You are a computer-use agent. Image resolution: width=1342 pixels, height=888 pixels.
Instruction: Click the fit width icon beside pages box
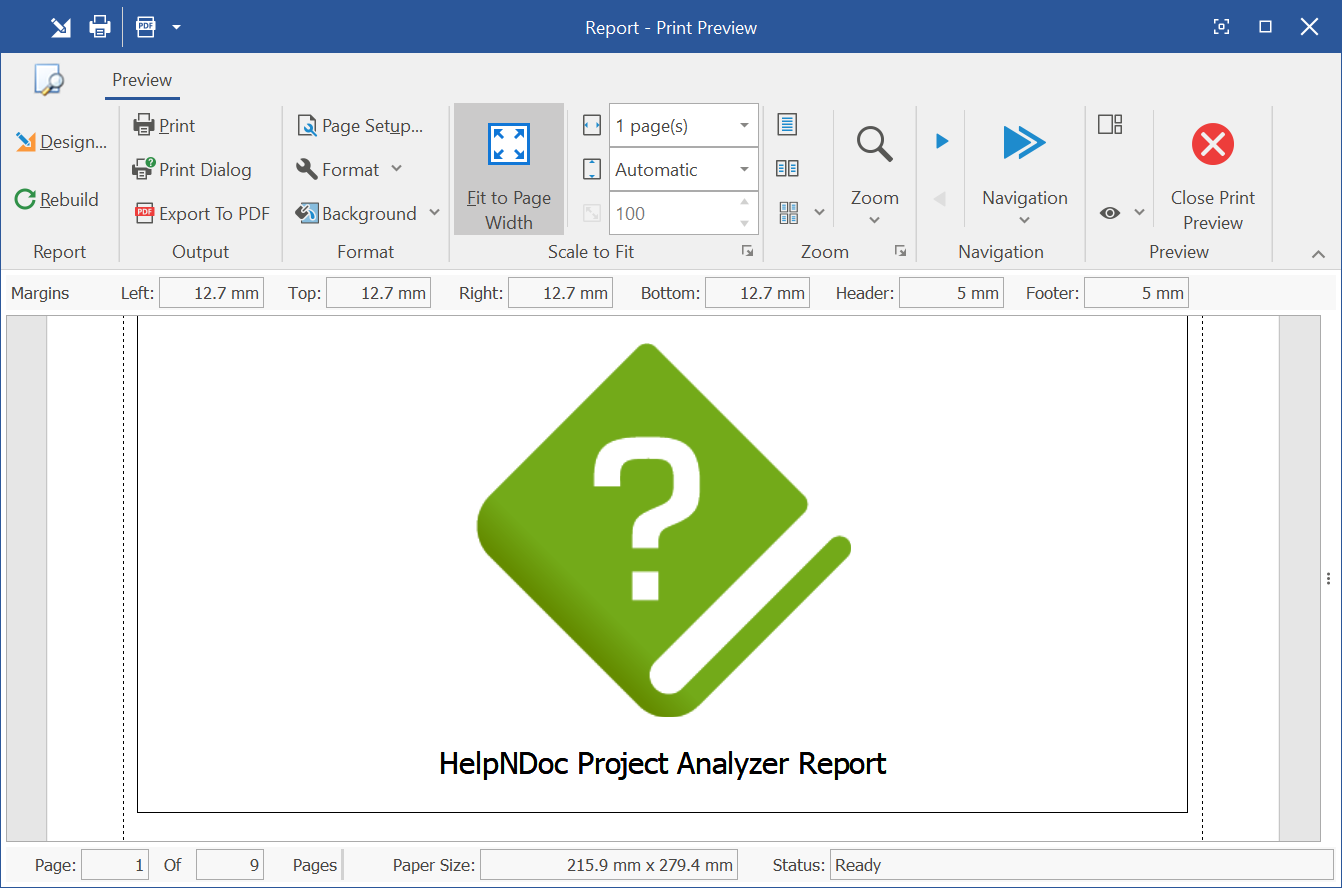click(592, 125)
